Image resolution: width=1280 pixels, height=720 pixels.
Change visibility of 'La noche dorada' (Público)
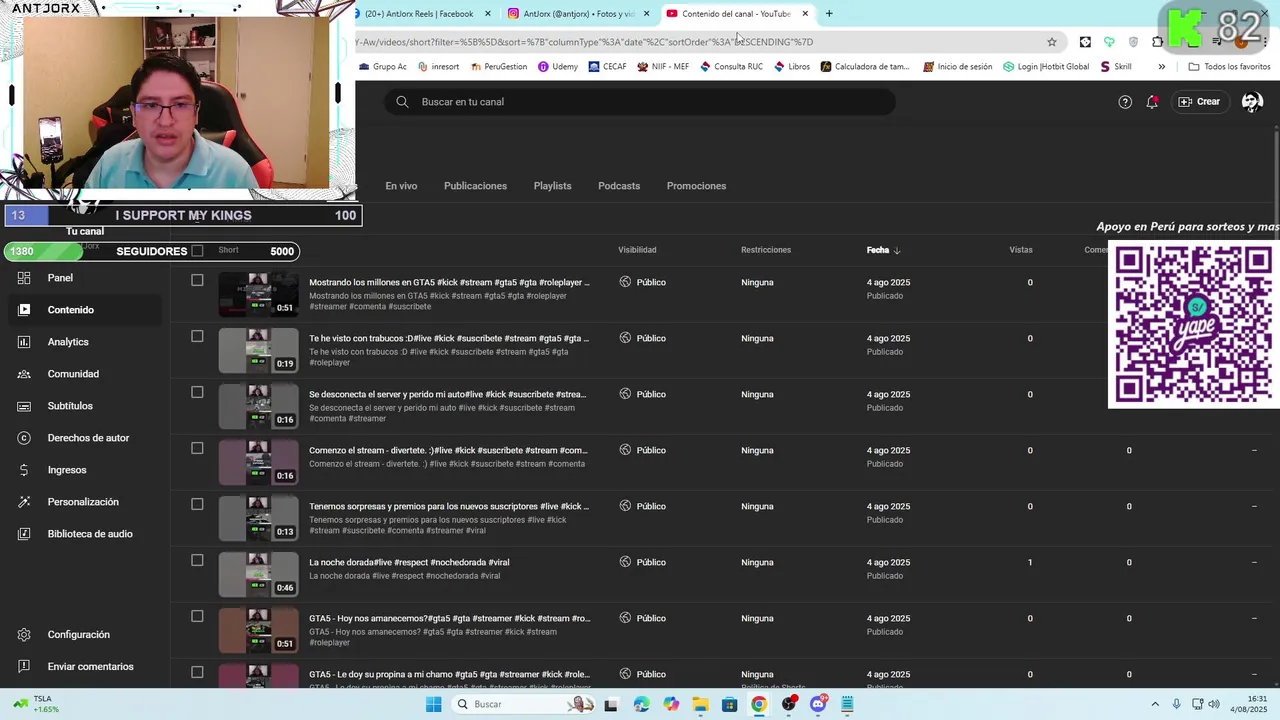642,562
